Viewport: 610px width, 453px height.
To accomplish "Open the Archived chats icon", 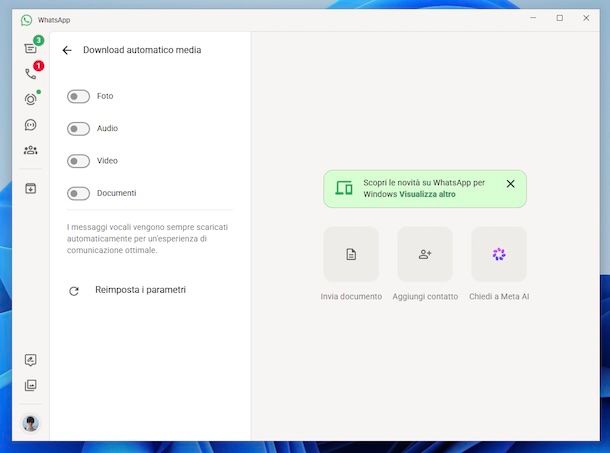I will click(x=31, y=188).
